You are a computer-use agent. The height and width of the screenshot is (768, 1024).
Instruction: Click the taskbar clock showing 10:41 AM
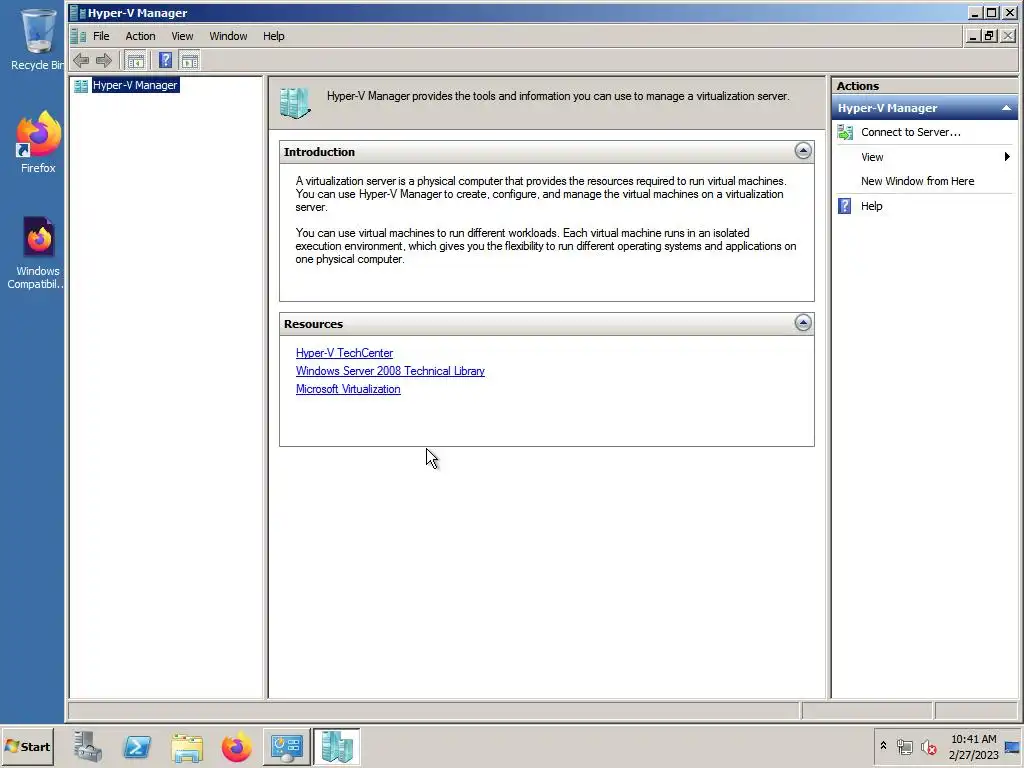pos(973,747)
